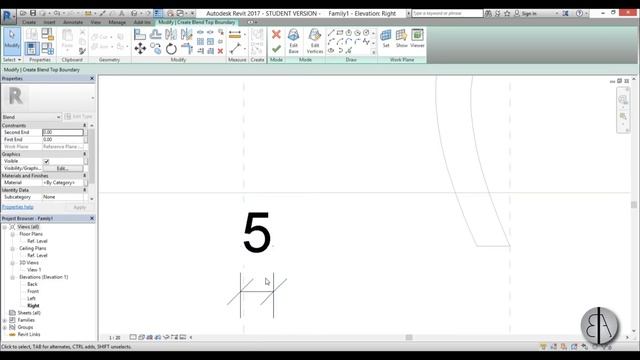
Task: Cancel edit mode with the red X
Action: click(276, 35)
